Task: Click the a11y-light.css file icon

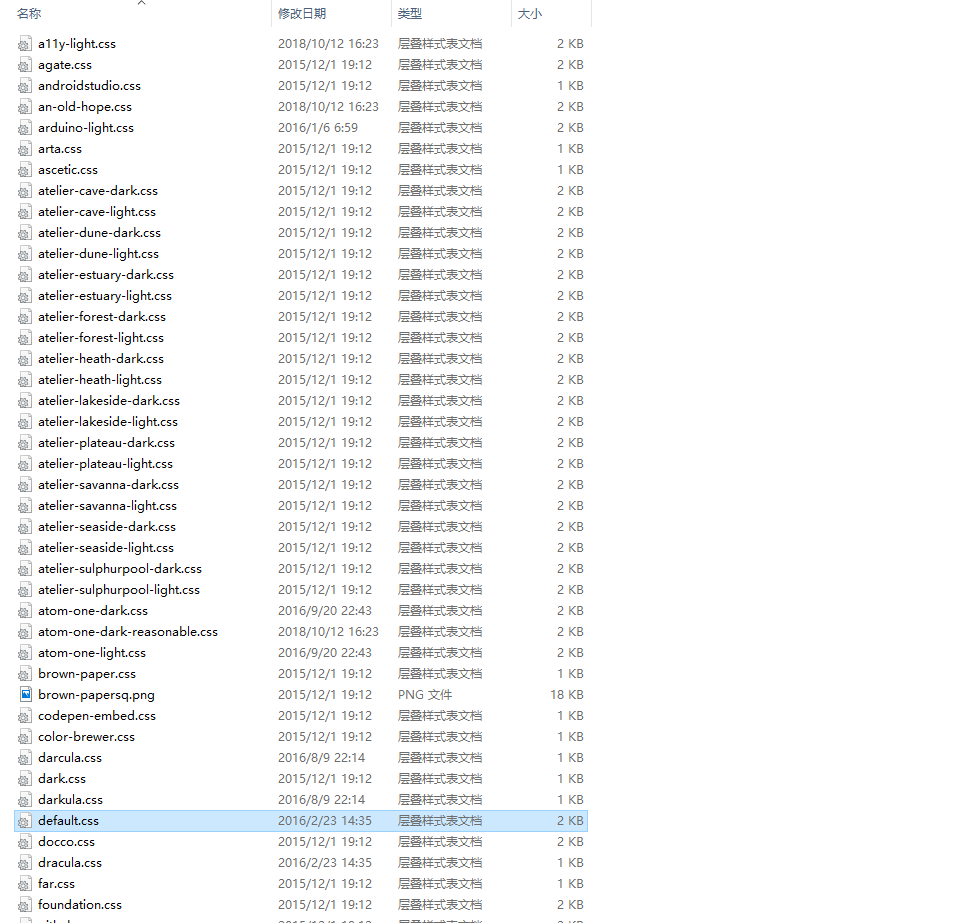Action: (25, 44)
